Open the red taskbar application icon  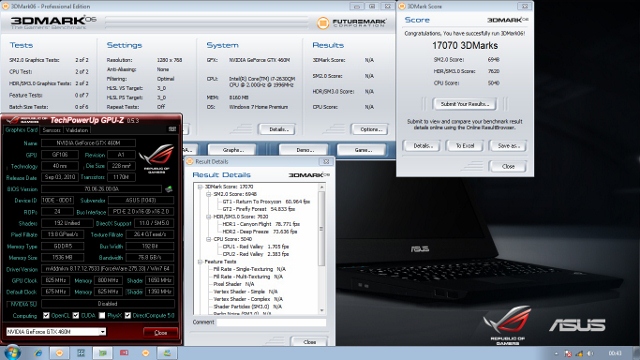pos(124,353)
